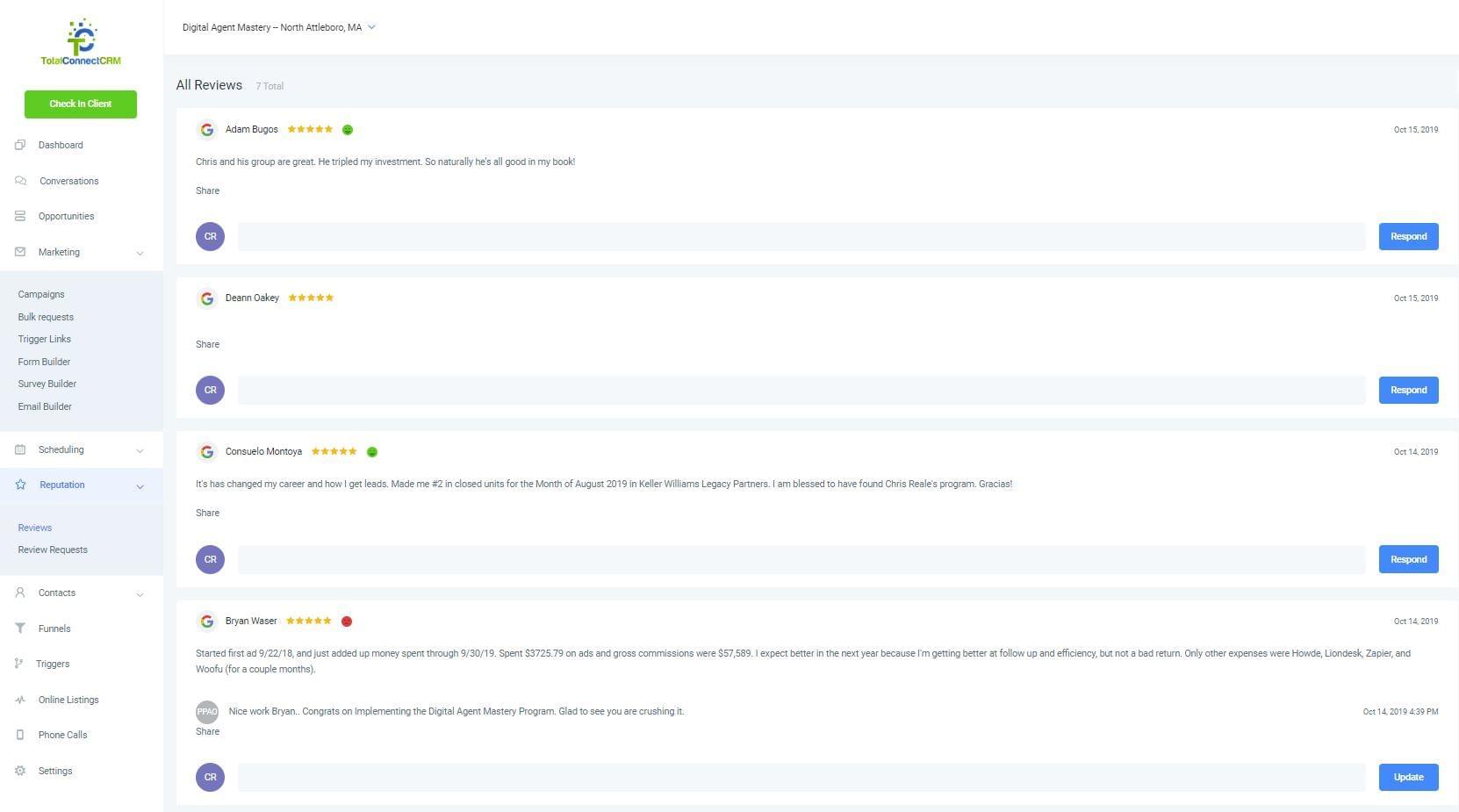This screenshot has width=1459, height=812.
Task: Click the Opportunities icon in sidebar
Action: click(20, 216)
